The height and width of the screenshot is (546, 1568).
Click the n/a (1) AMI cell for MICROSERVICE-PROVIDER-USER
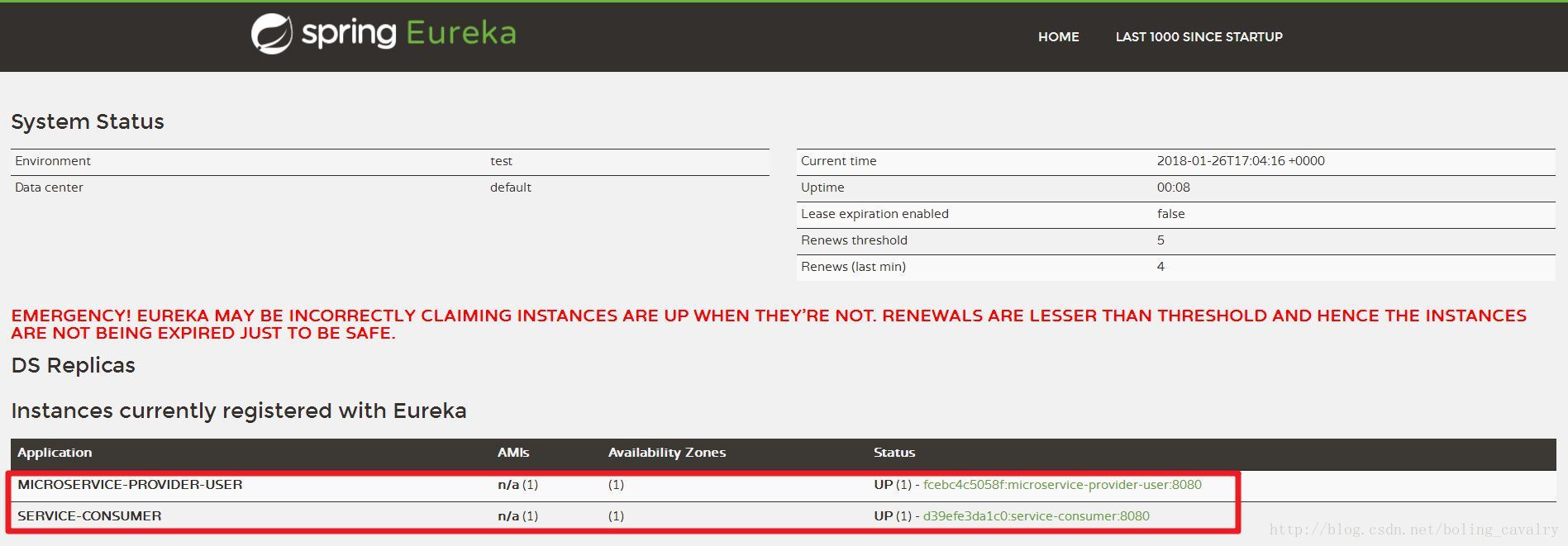(x=517, y=485)
